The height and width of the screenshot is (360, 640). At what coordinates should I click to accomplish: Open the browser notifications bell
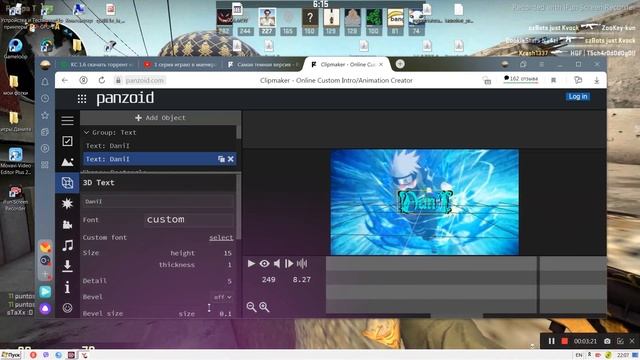click(45, 82)
